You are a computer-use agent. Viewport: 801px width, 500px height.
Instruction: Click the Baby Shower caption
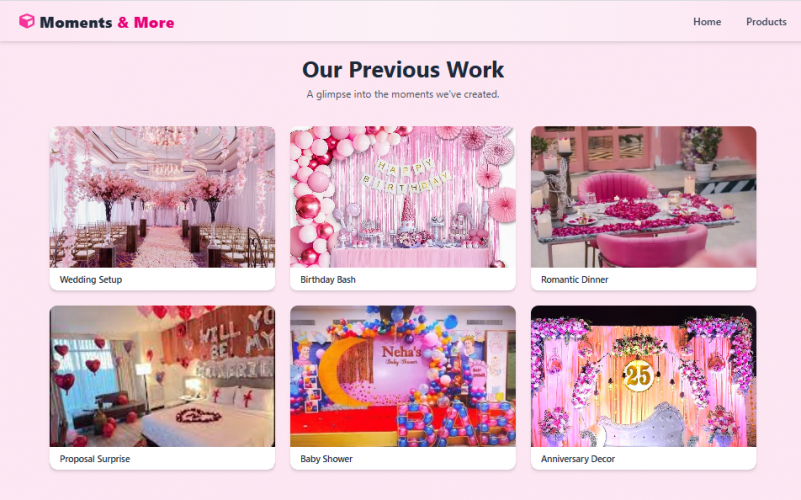click(x=326, y=459)
